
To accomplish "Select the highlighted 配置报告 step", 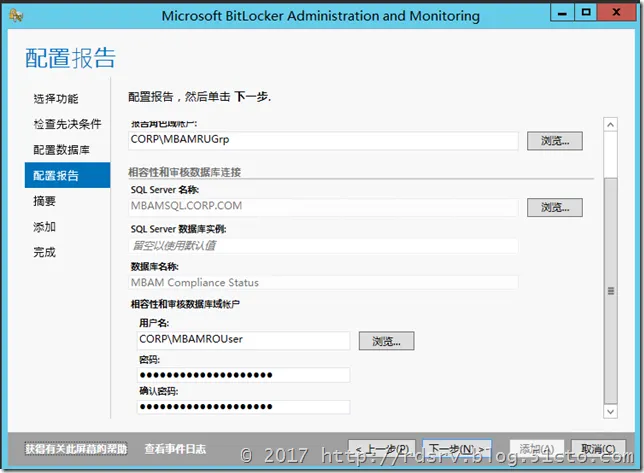I will (x=67, y=175).
